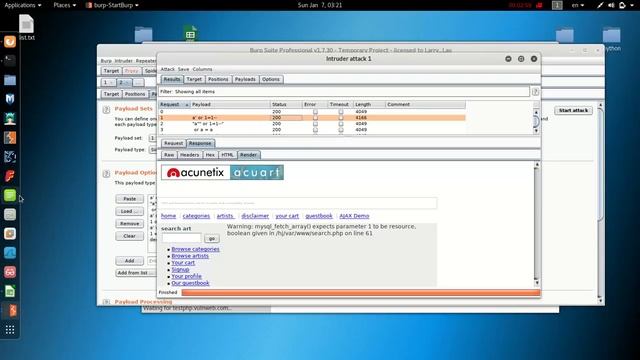Screen dimensions: 640x360
Task: Open the Save menu
Action: [183, 69]
